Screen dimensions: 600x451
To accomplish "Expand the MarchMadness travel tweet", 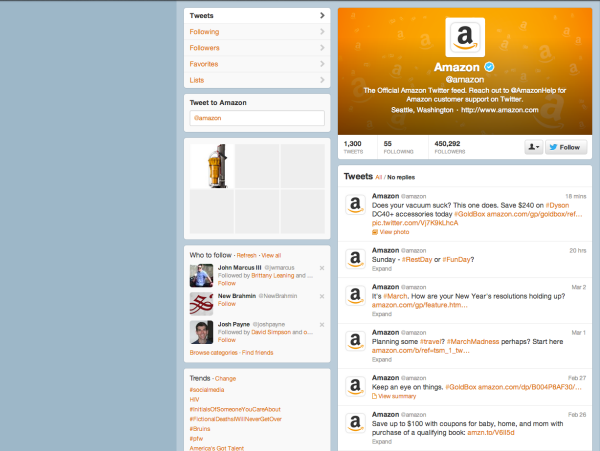I will coord(383,360).
